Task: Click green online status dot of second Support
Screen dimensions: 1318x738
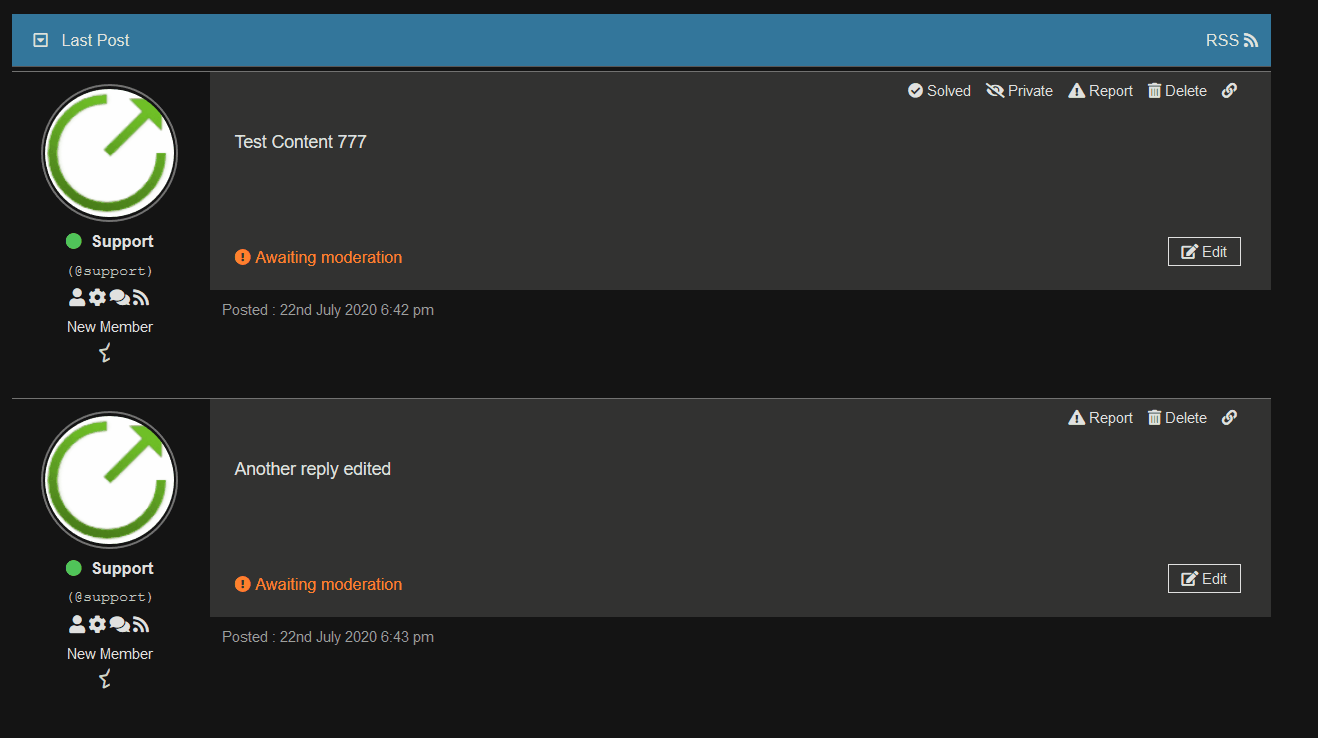Action: tap(73, 568)
